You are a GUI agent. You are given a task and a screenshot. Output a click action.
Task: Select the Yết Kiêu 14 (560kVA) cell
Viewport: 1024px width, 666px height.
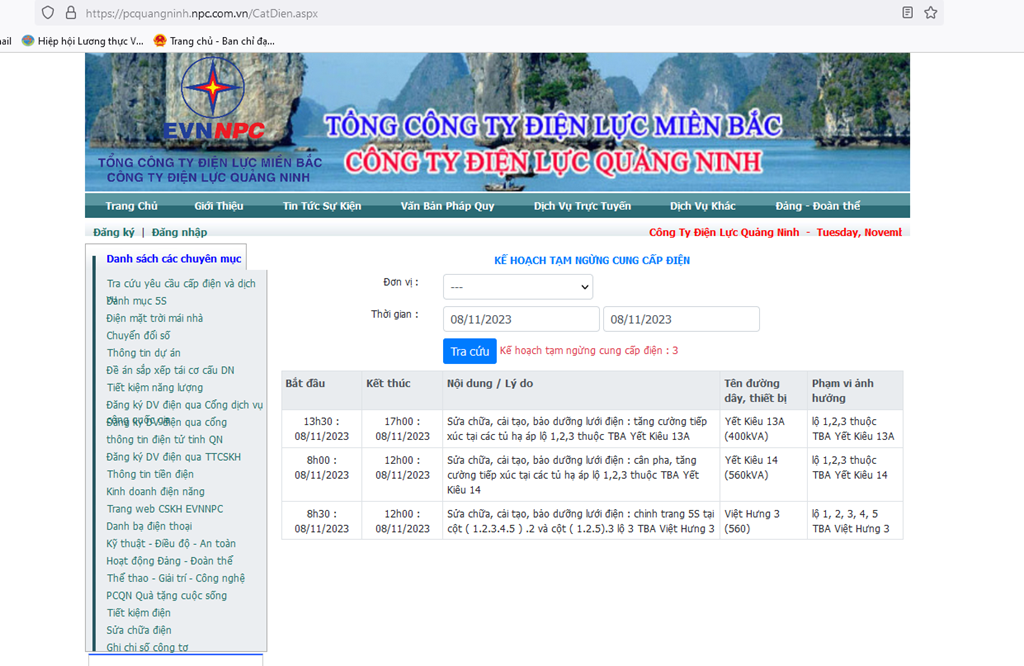click(763, 475)
